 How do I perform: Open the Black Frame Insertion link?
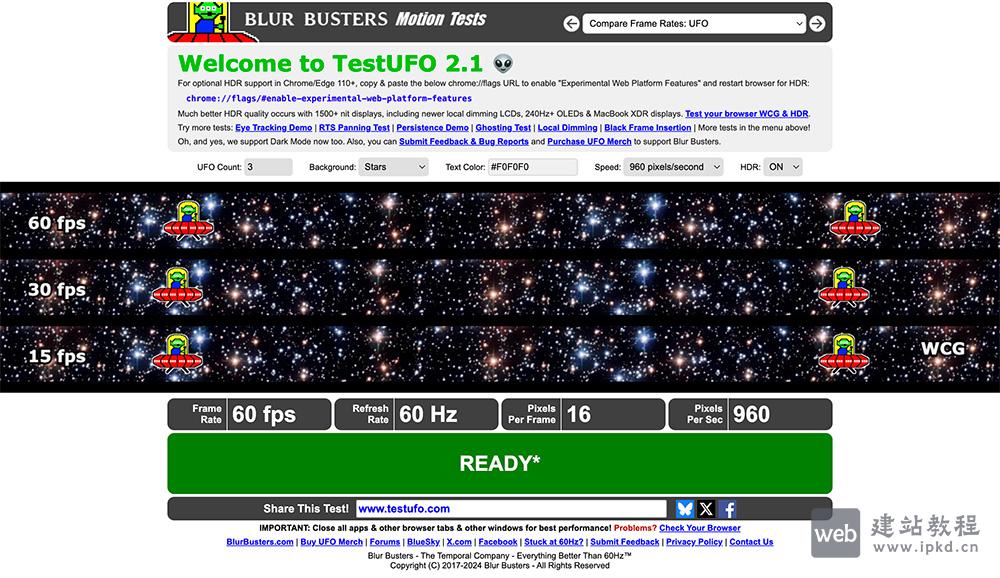(x=647, y=128)
